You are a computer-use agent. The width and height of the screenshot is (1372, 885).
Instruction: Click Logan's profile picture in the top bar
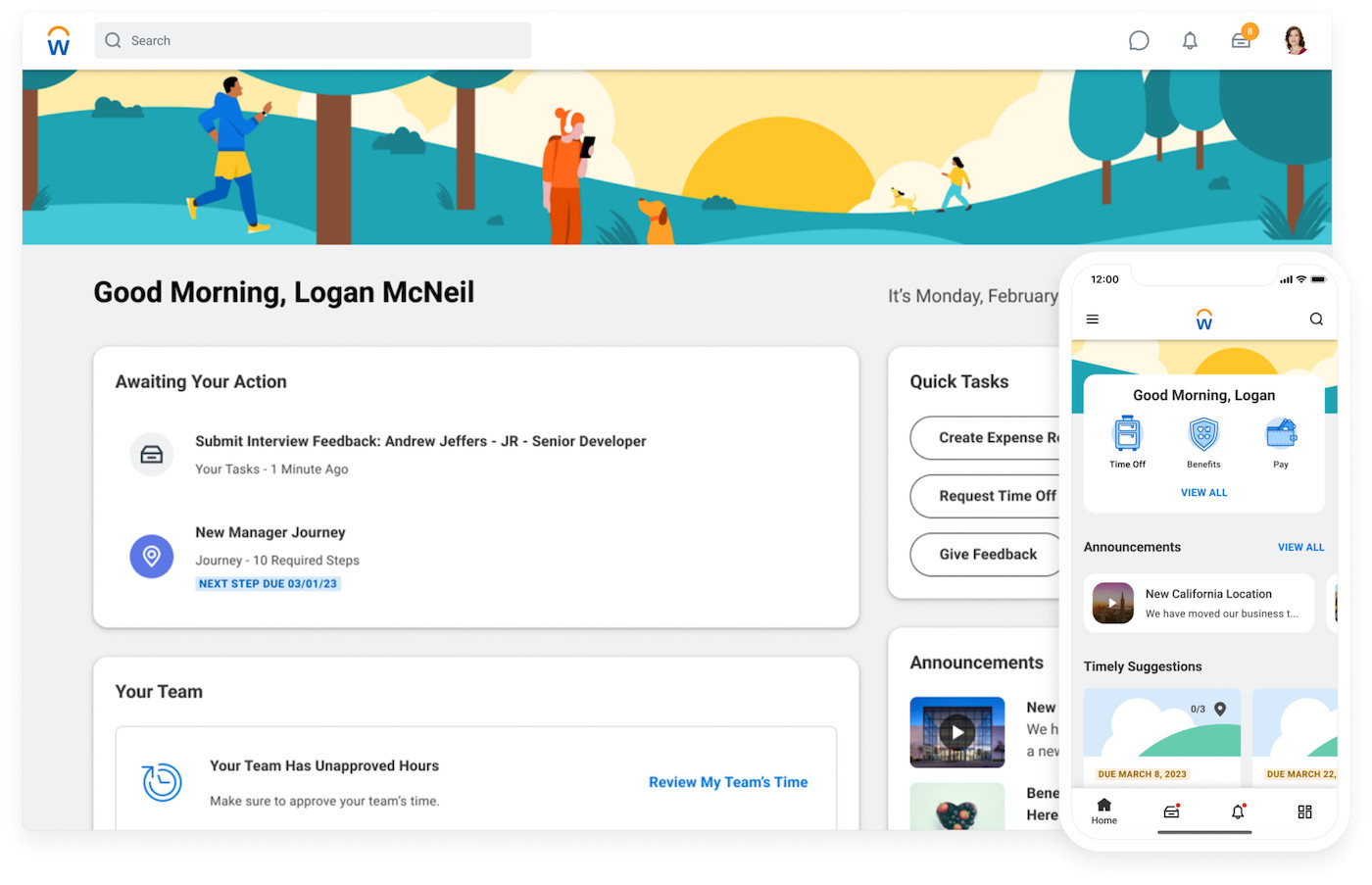[x=1296, y=40]
